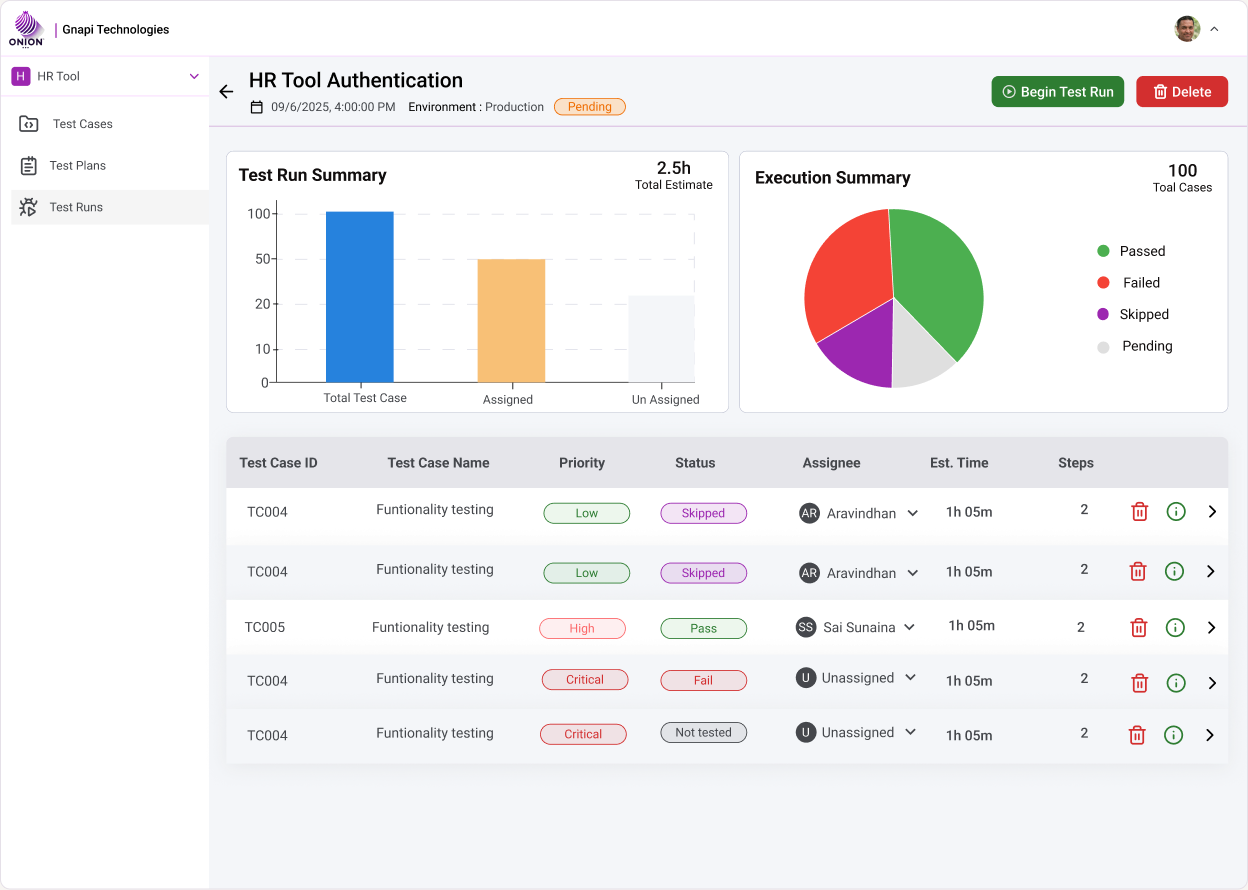This screenshot has width=1248, height=890.
Task: Click the U avatar in the Fail row
Action: pos(805,678)
